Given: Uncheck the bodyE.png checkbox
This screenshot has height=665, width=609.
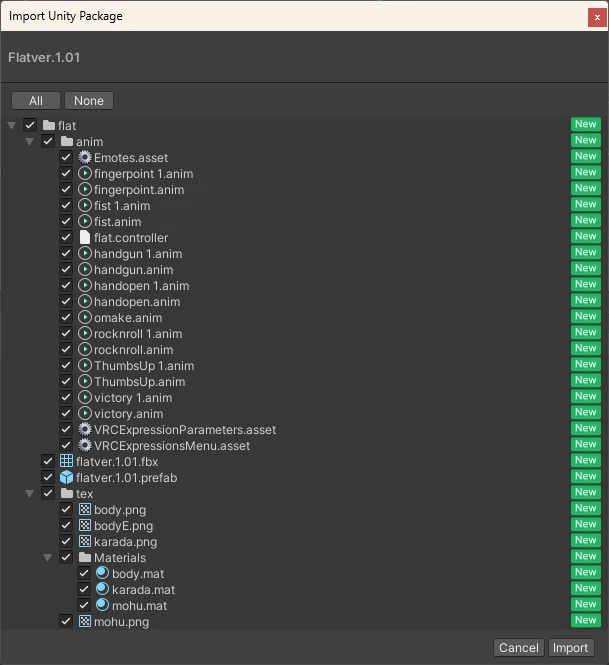Looking at the screenshot, I should (x=66, y=525).
